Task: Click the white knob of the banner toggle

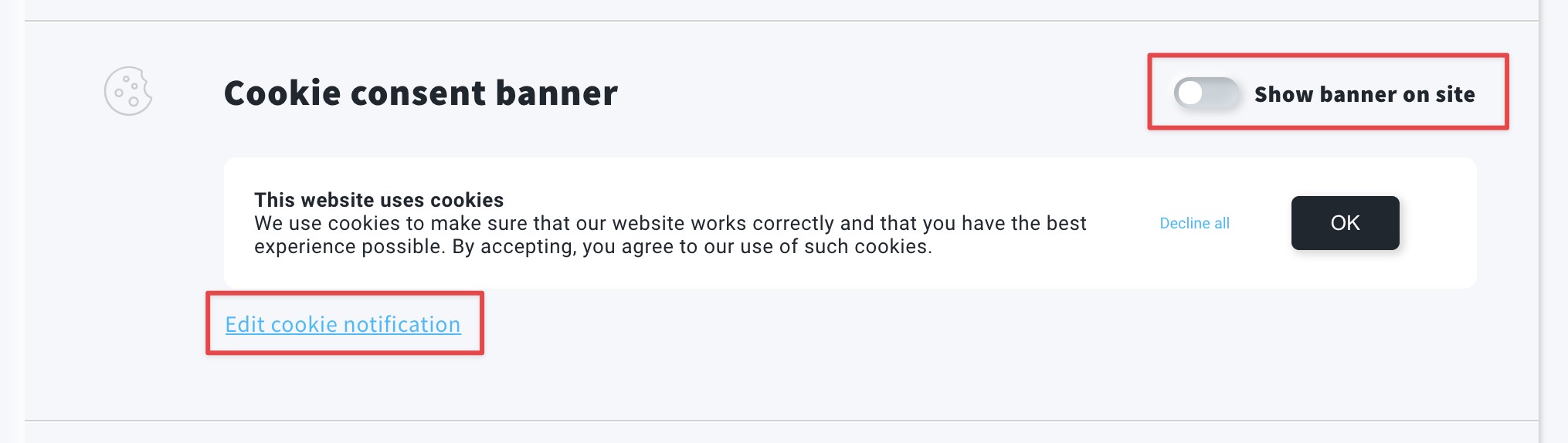Action: 1190,93
